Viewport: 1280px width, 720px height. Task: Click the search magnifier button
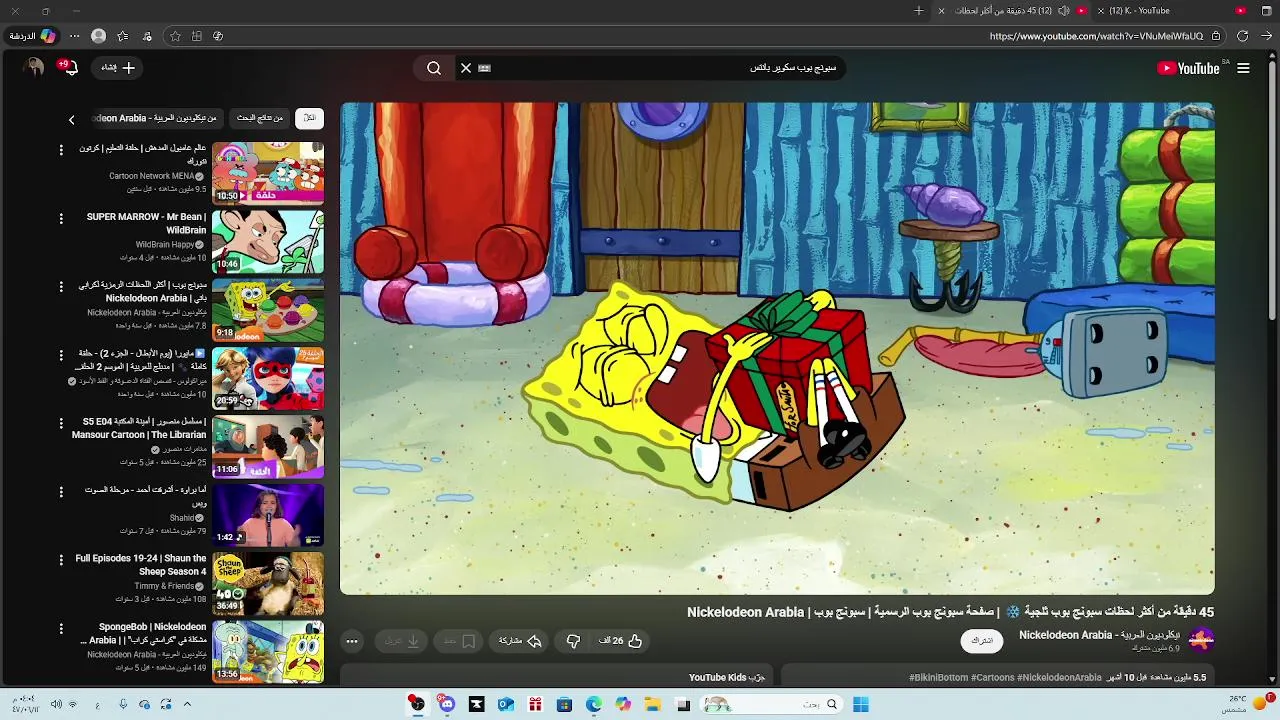434,68
